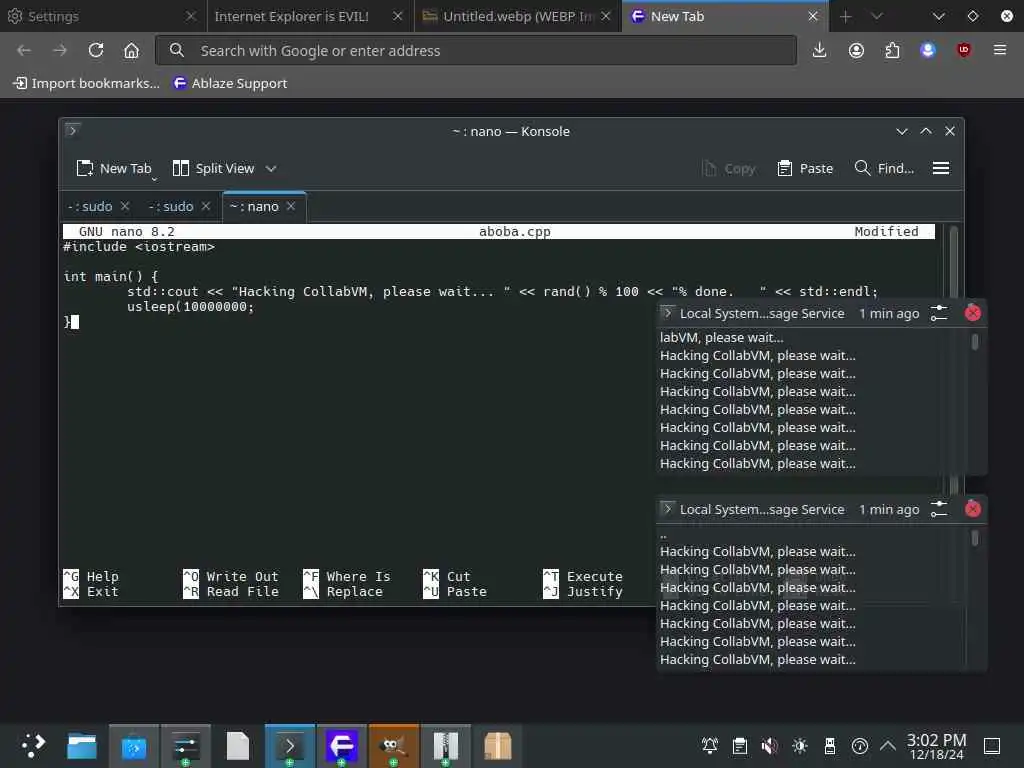Switch to first sudo Konsole tab
This screenshot has width=1024, height=768.
[x=90, y=206]
